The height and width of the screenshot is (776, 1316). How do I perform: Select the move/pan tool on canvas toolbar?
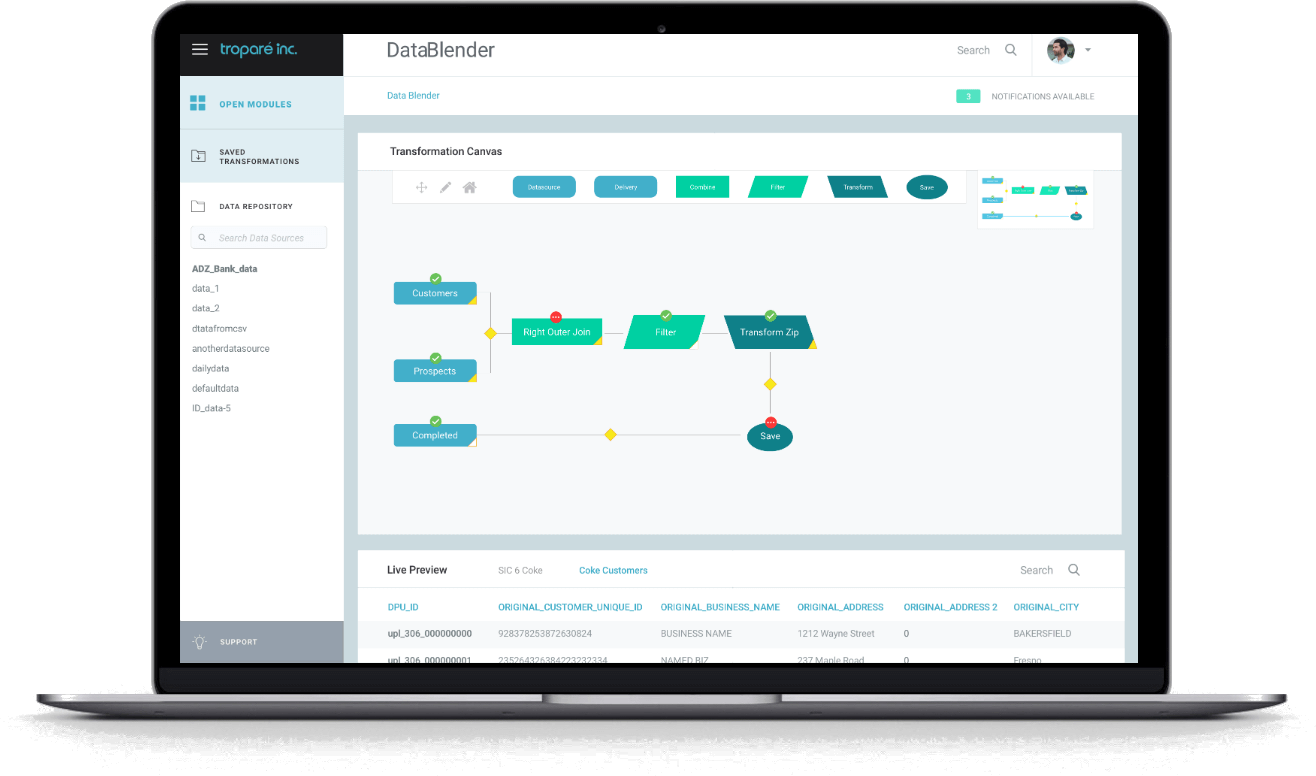click(x=421, y=187)
